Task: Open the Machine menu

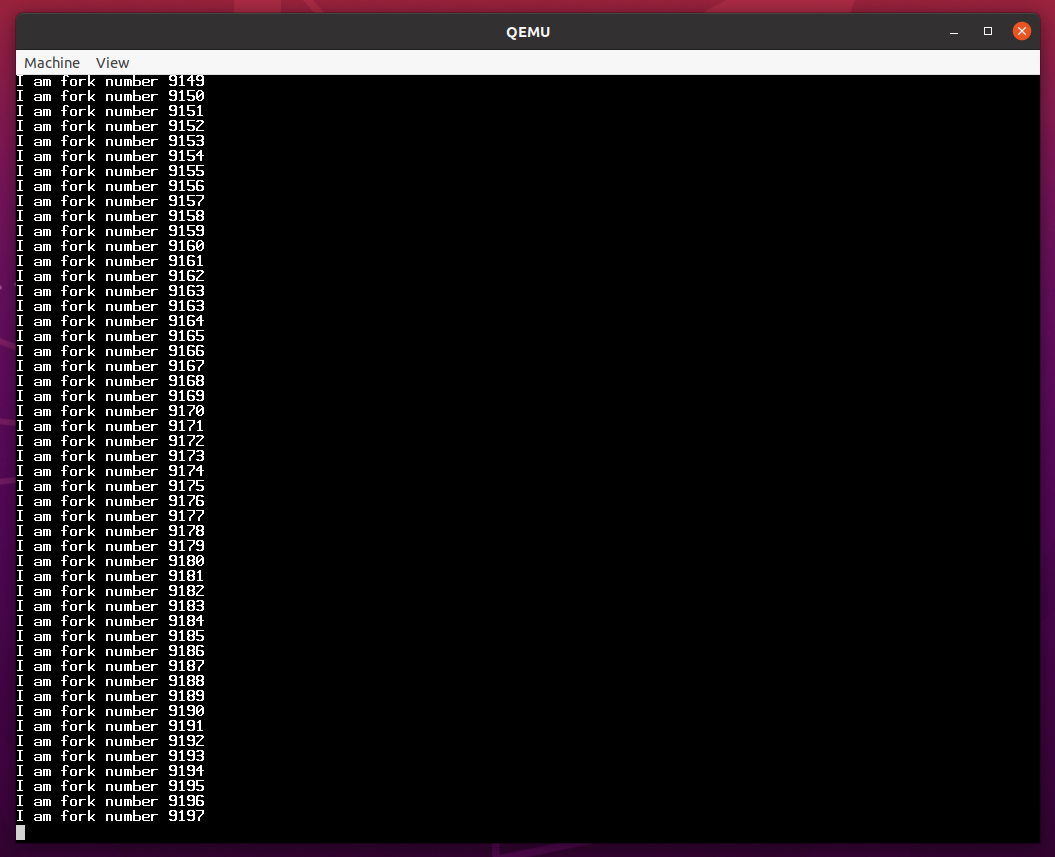Action: pyautogui.click(x=52, y=63)
